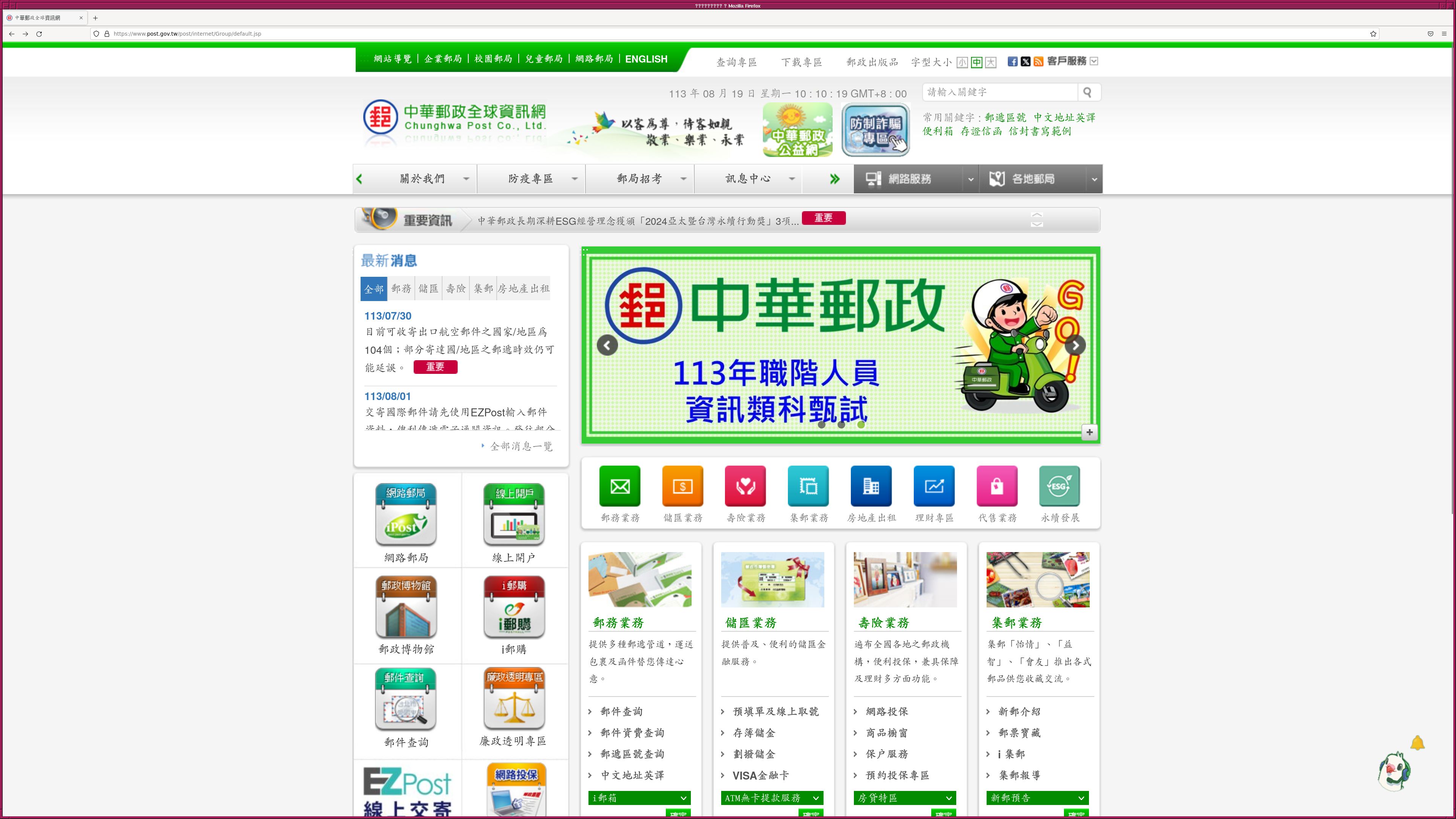Set font size to 大
Screen dimensions: 1456x819
pyautogui.click(x=991, y=62)
